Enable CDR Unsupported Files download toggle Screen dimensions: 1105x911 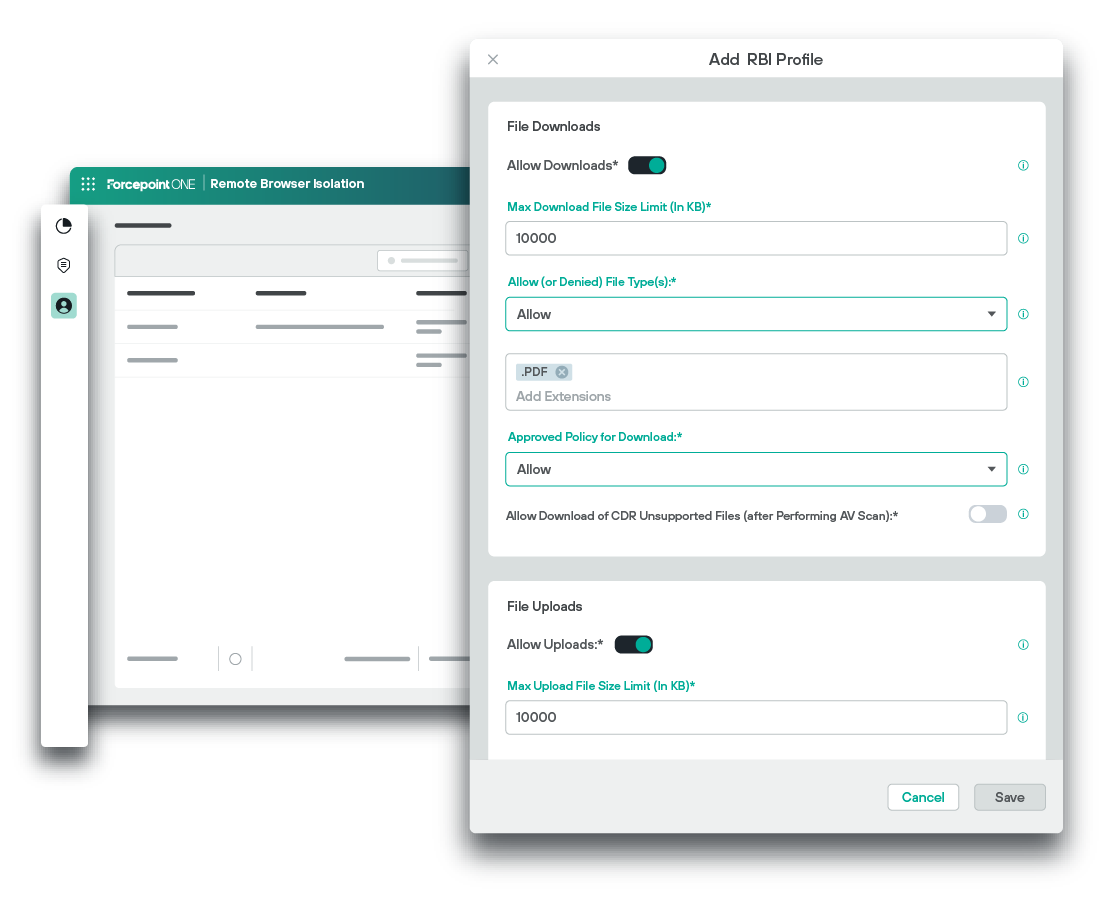987,514
